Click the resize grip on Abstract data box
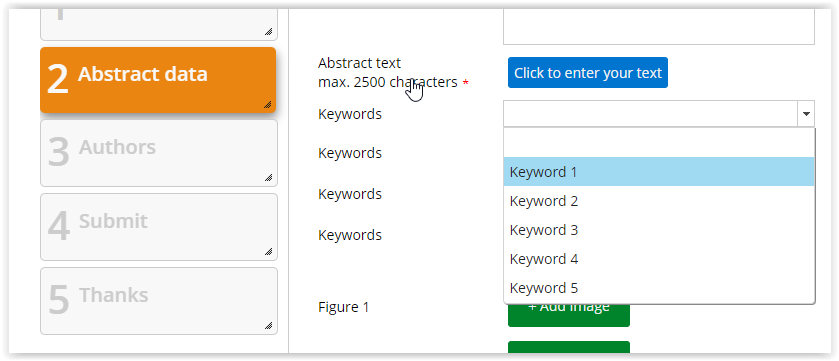The height and width of the screenshot is (361, 839). (x=269, y=105)
